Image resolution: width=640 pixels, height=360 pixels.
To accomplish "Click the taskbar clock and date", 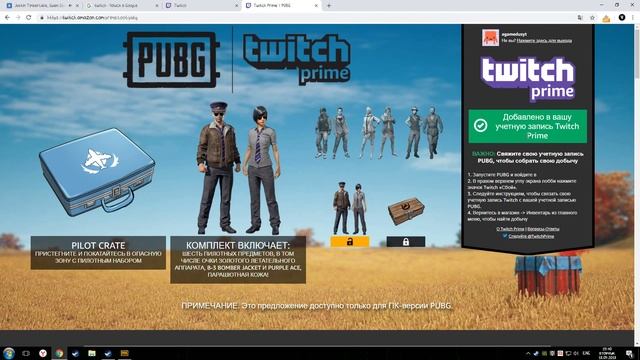I will coord(607,353).
